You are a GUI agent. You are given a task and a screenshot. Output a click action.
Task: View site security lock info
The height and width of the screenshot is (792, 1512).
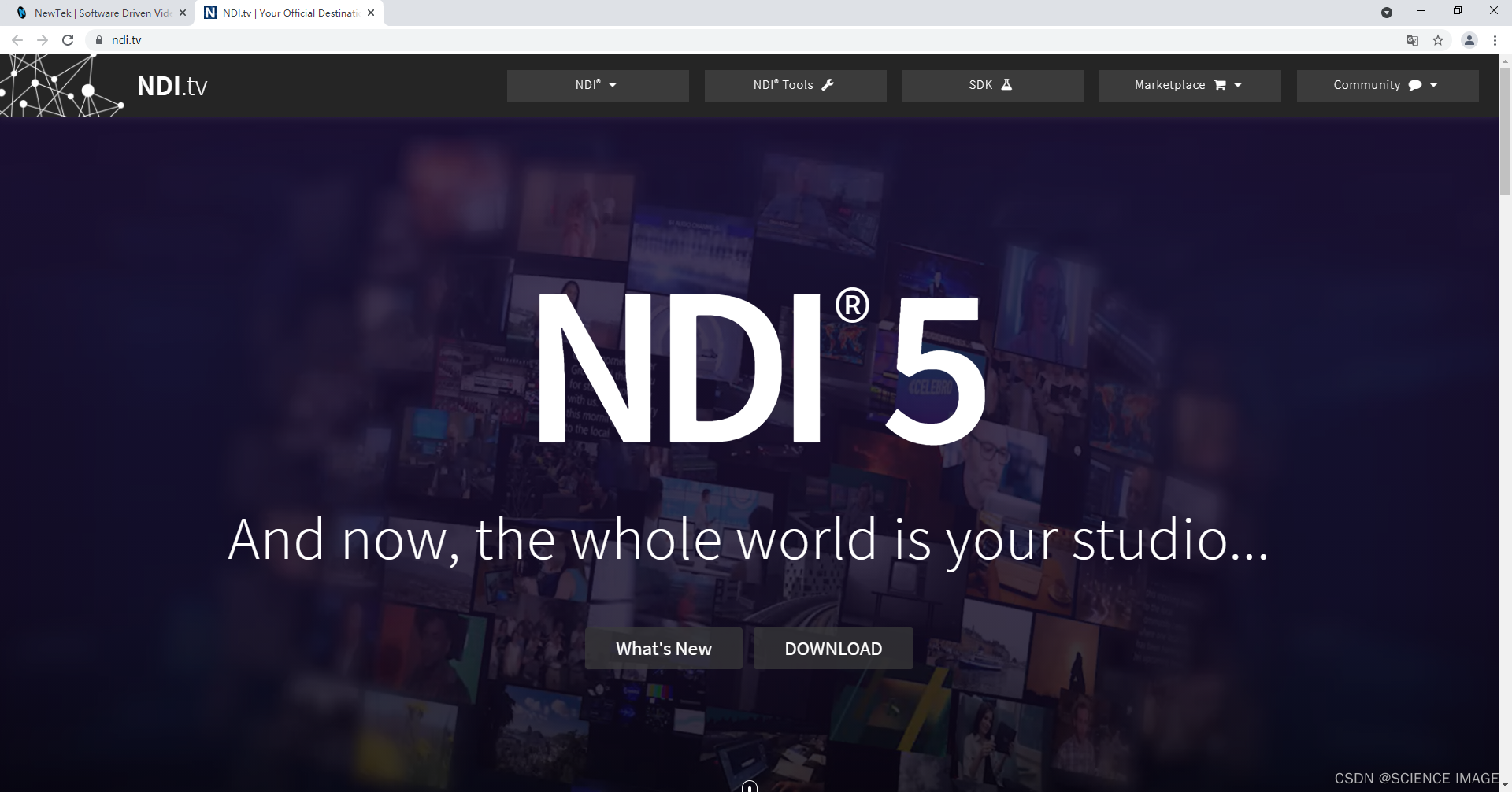pyautogui.click(x=99, y=40)
